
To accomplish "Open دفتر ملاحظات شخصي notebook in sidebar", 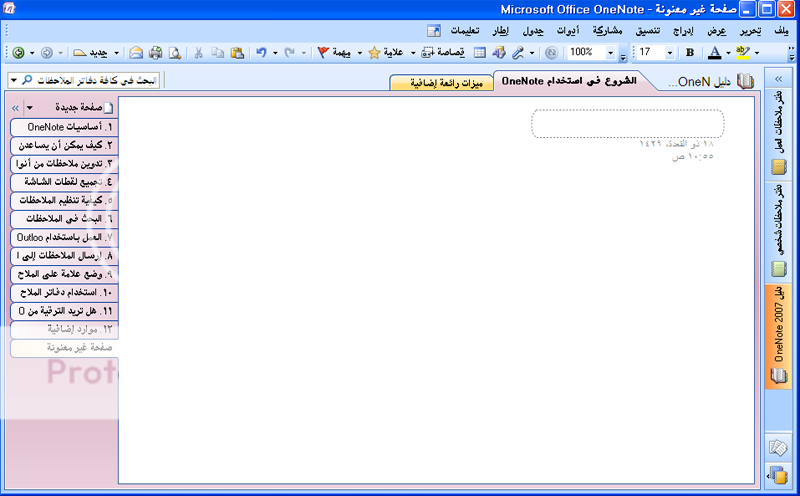I will pos(779,231).
